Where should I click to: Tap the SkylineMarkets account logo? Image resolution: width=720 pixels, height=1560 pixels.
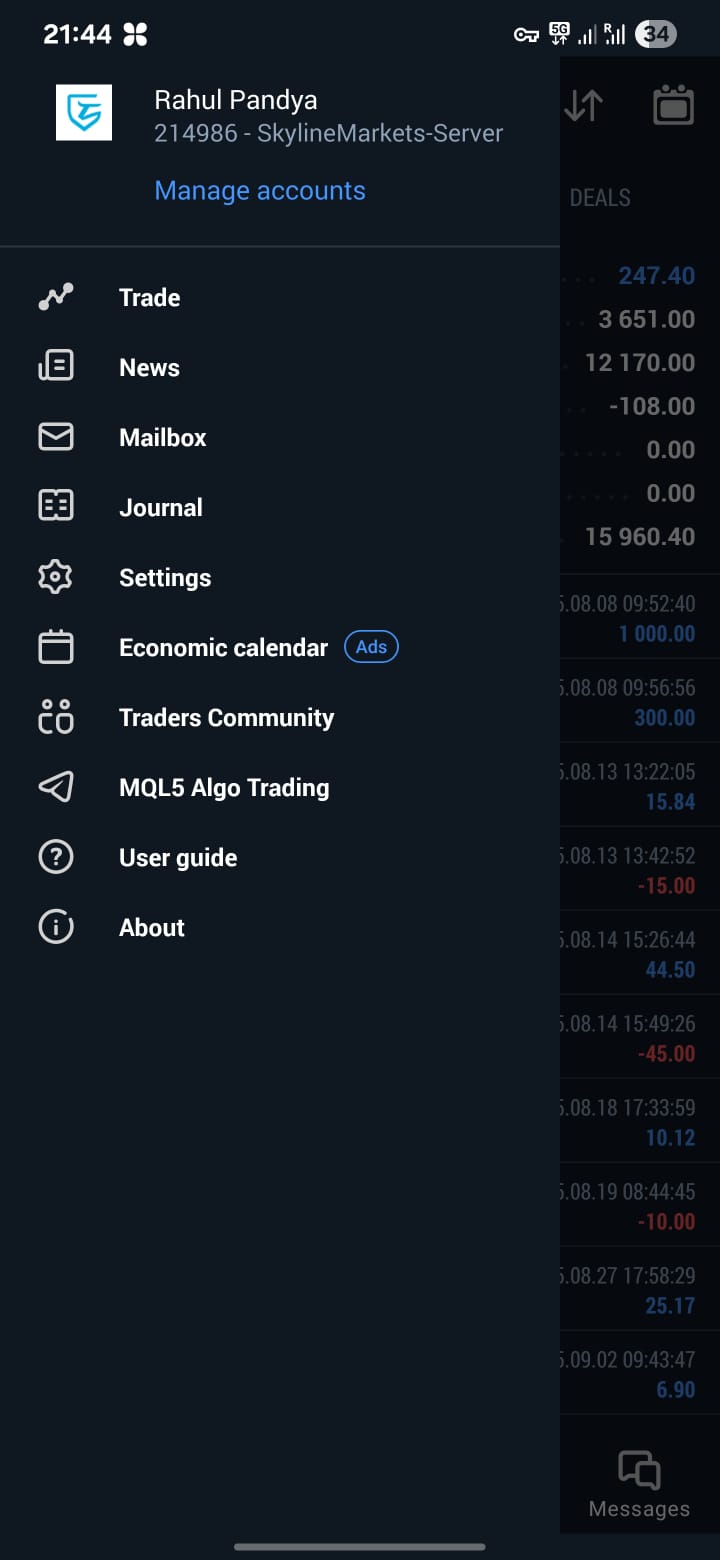(x=84, y=112)
